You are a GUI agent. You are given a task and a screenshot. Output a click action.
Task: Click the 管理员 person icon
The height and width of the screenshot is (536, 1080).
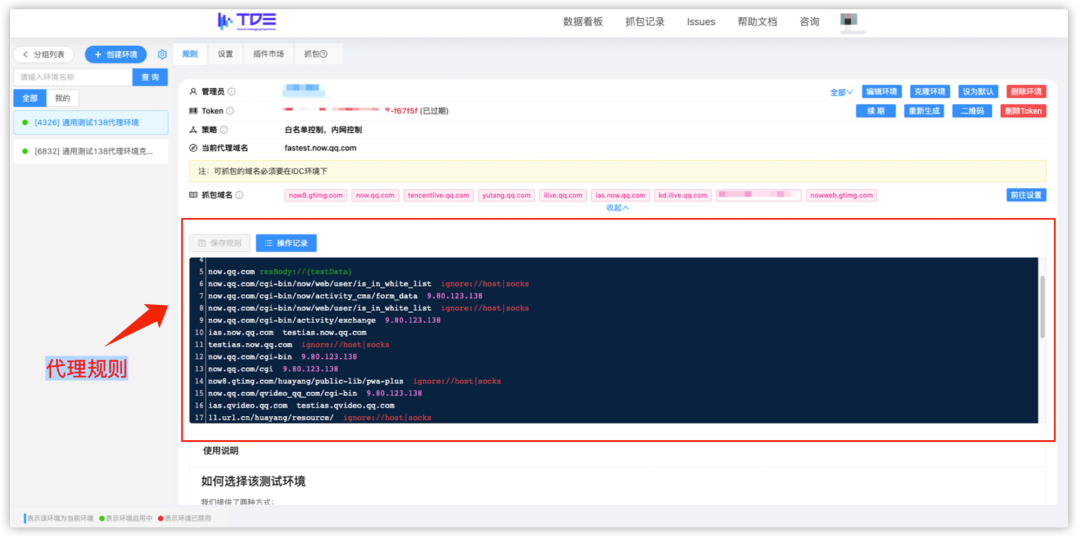[194, 92]
